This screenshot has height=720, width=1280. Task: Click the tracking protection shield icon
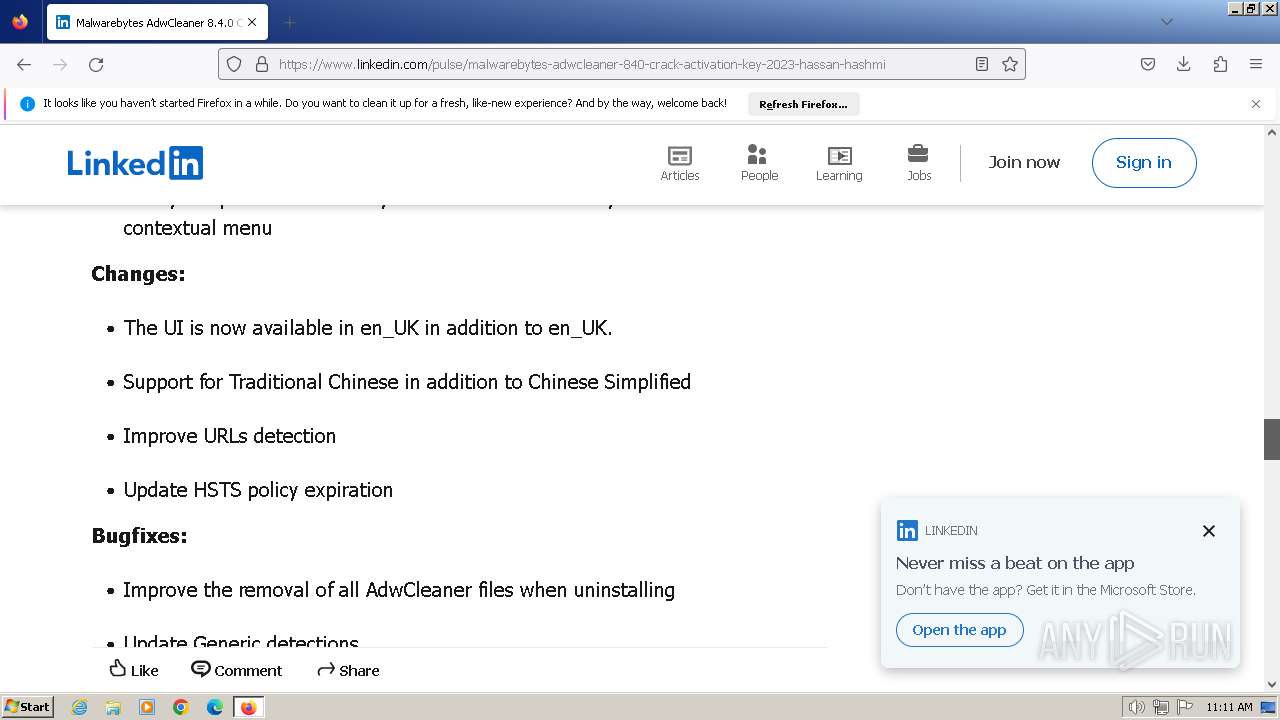(234, 64)
